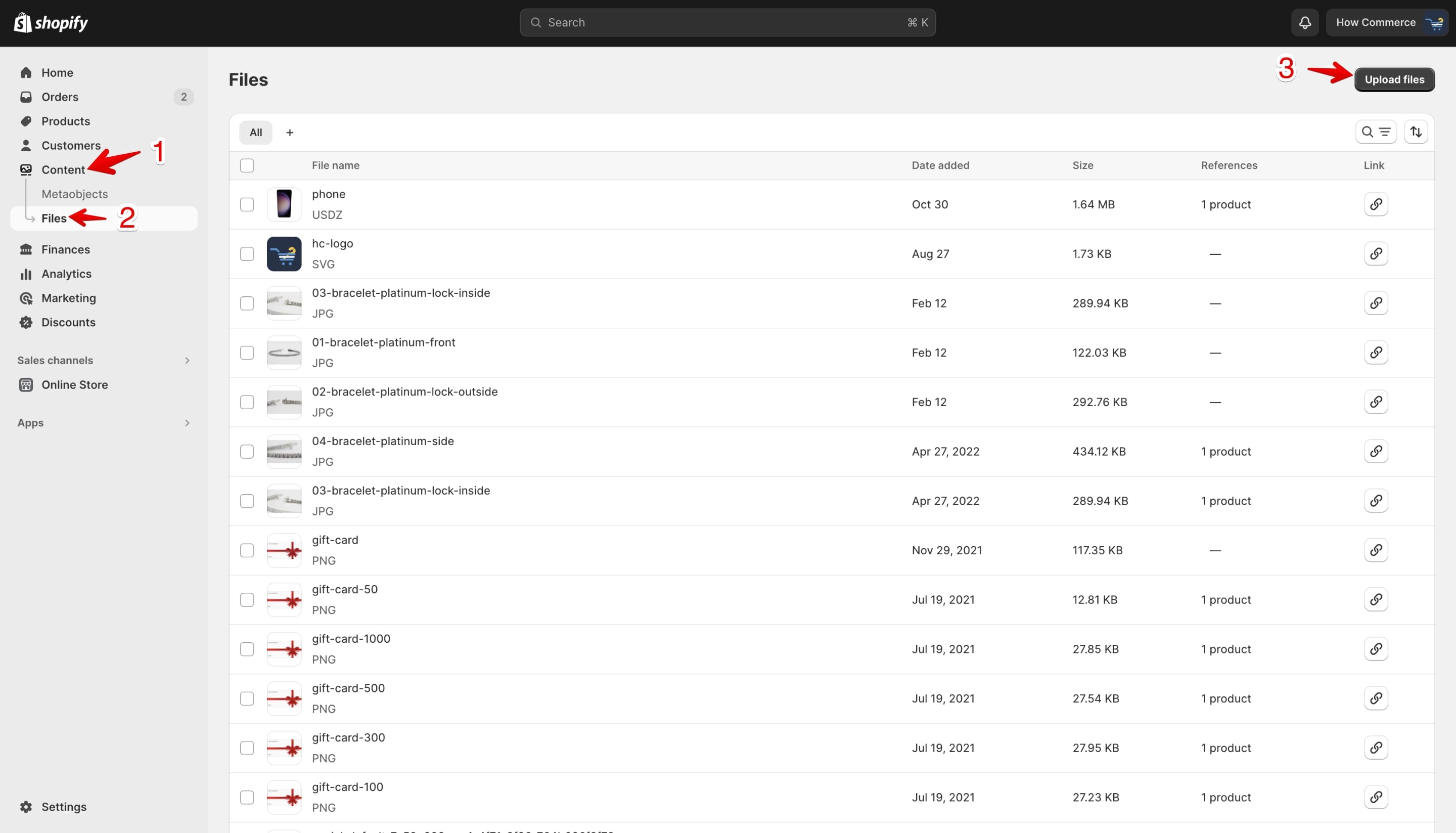The width and height of the screenshot is (1456, 833).
Task: Open Marketing in the sidebar
Action: (69, 298)
